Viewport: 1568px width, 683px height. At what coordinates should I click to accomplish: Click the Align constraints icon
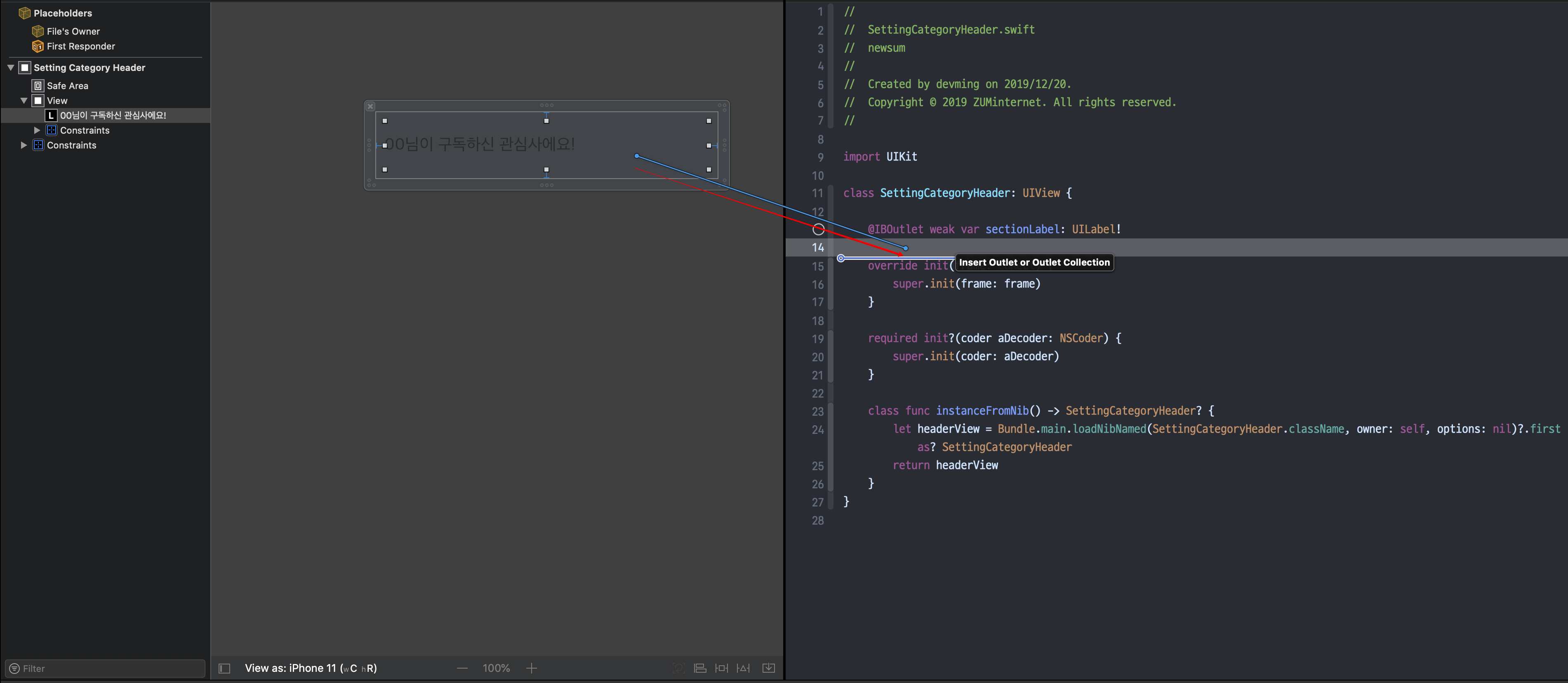pyautogui.click(x=700, y=669)
